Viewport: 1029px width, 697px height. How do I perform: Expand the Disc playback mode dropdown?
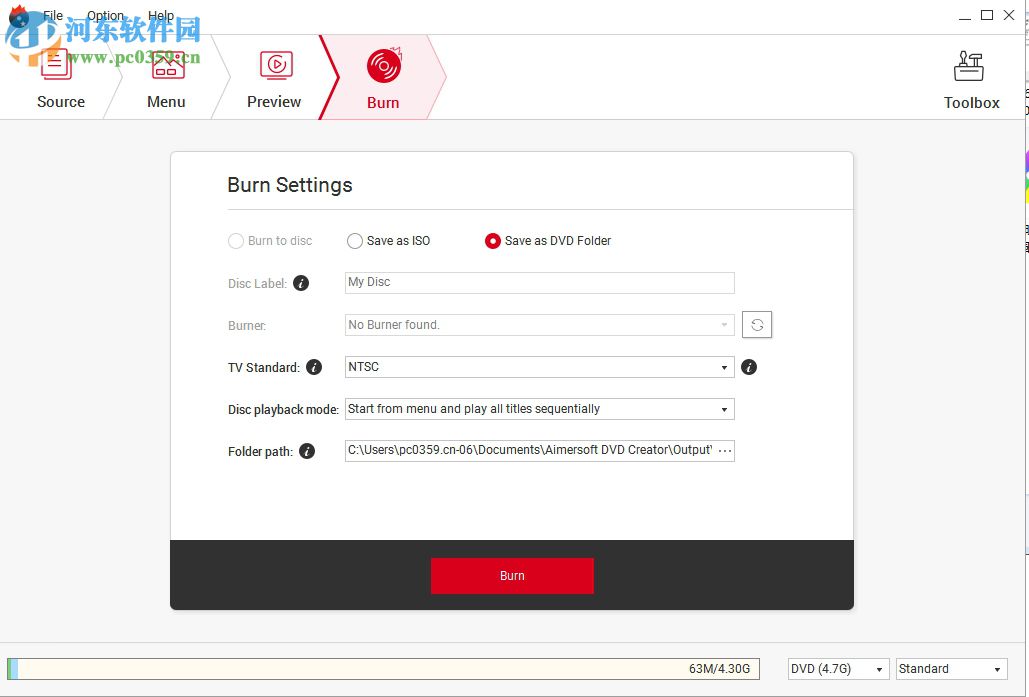click(x=539, y=409)
